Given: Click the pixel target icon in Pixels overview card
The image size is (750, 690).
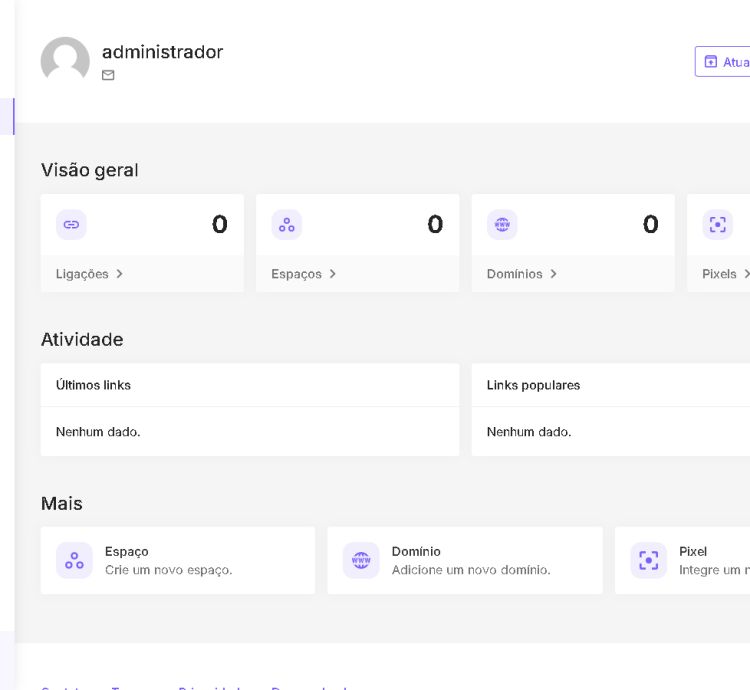Looking at the screenshot, I should [x=717, y=225].
